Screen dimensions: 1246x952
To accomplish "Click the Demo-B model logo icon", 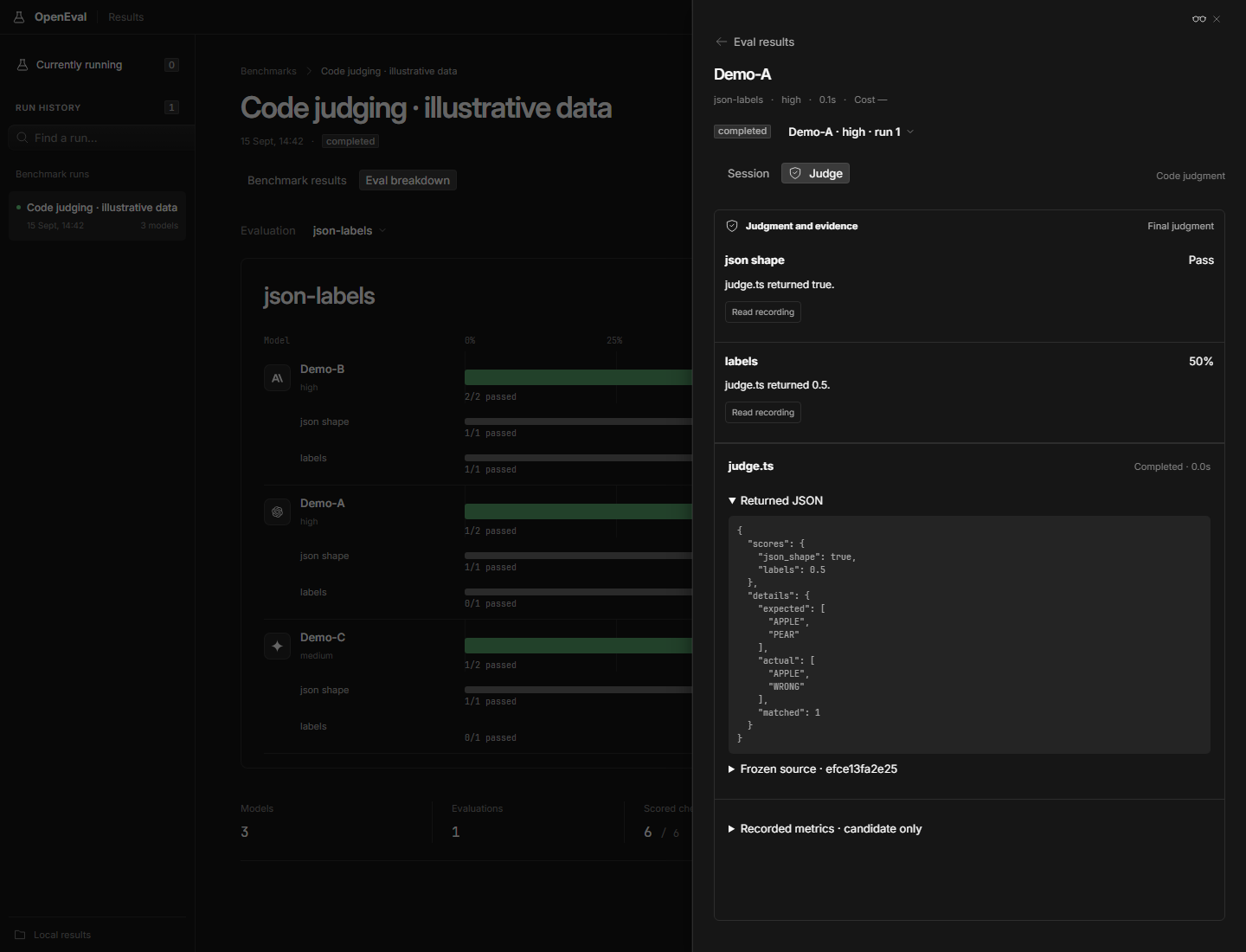I will point(277,378).
